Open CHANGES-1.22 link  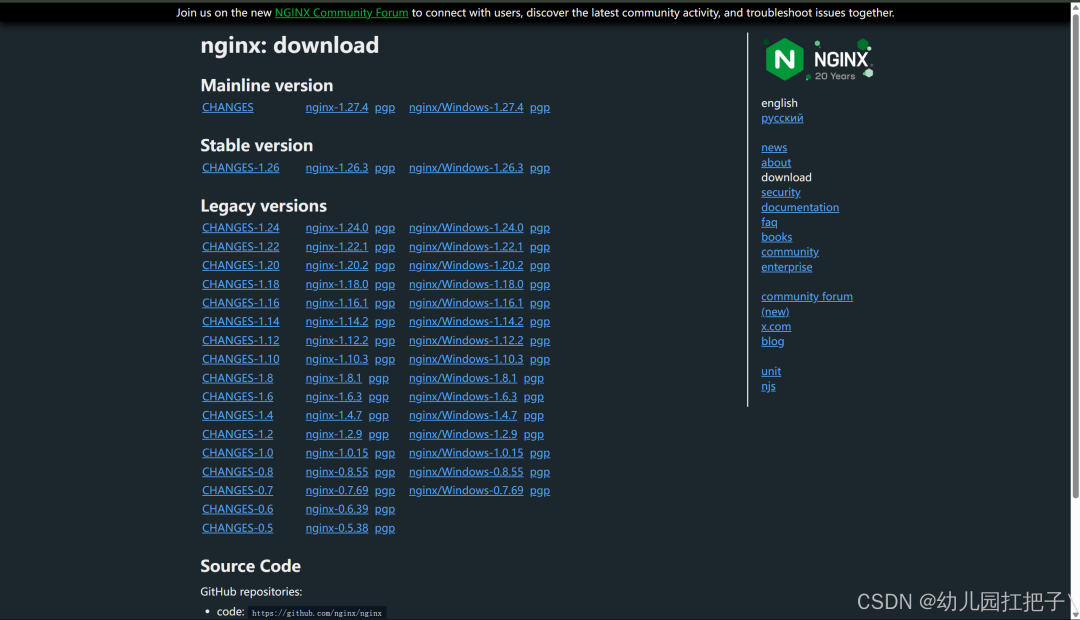pyautogui.click(x=240, y=247)
